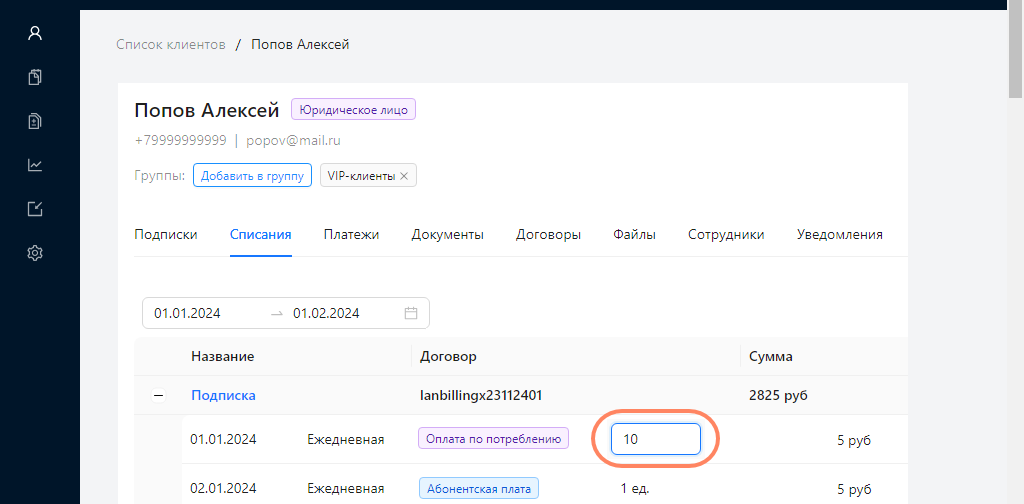This screenshot has height=504, width=1024.
Task: Click the Юридическое лицо badge
Action: [353, 110]
